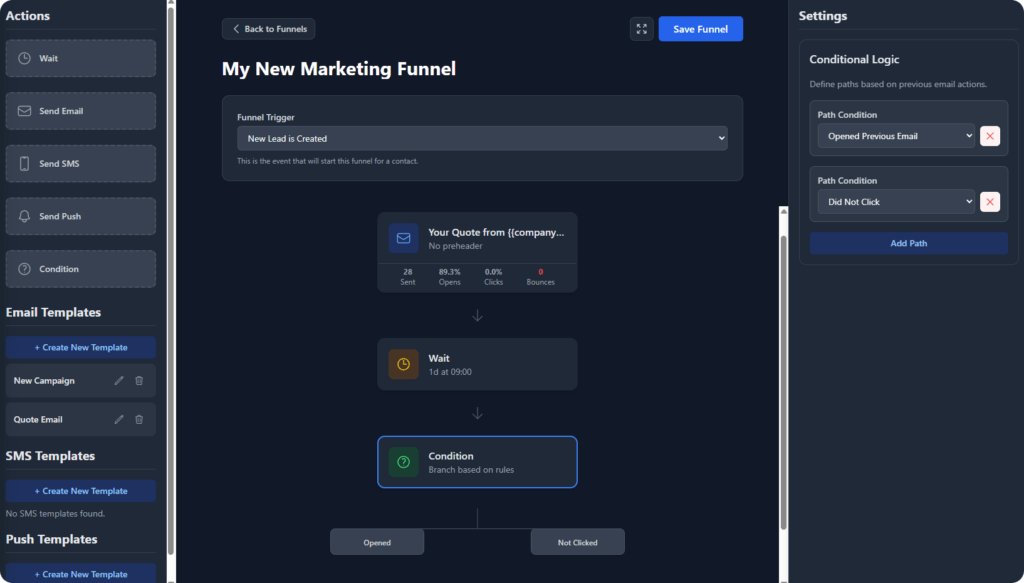The width and height of the screenshot is (1024, 583).
Task: Choose the Send Push action
Action: (x=81, y=216)
